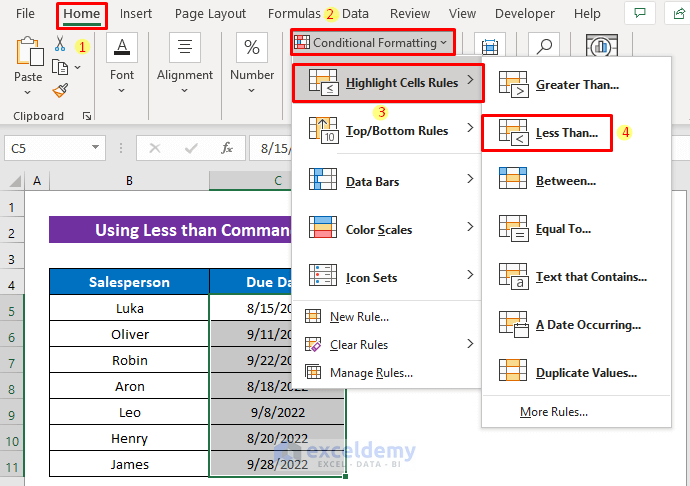
Task: Expand Top/Bottom Rules submenu
Action: [x=387, y=131]
